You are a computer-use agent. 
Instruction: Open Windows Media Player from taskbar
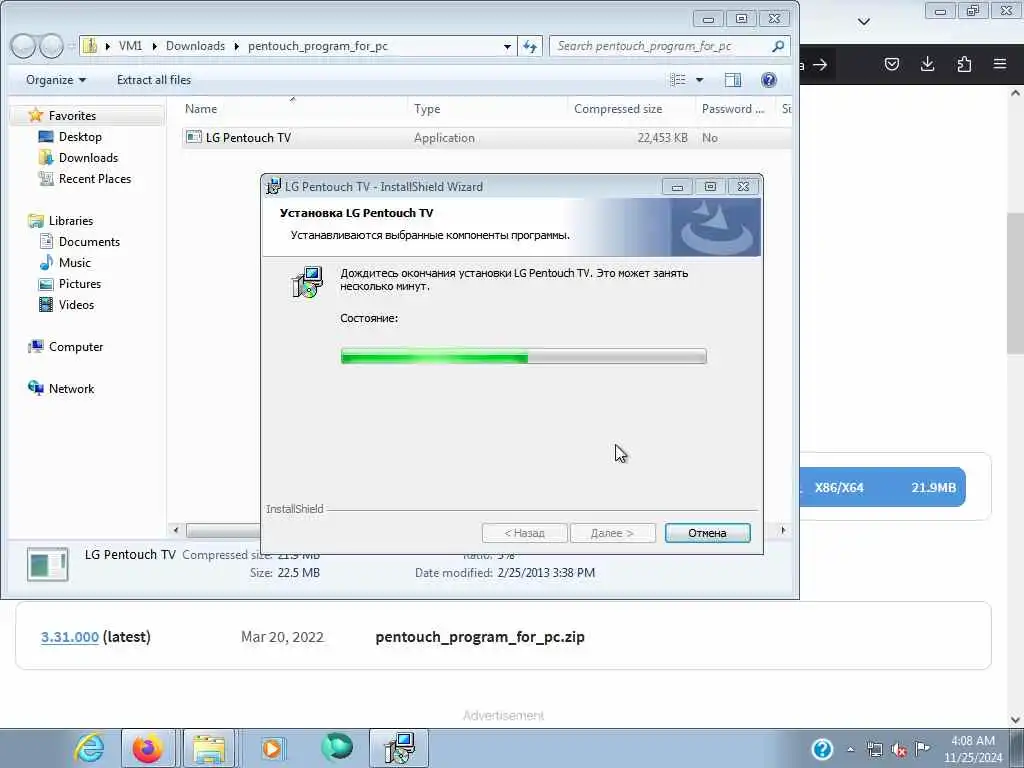[272, 748]
